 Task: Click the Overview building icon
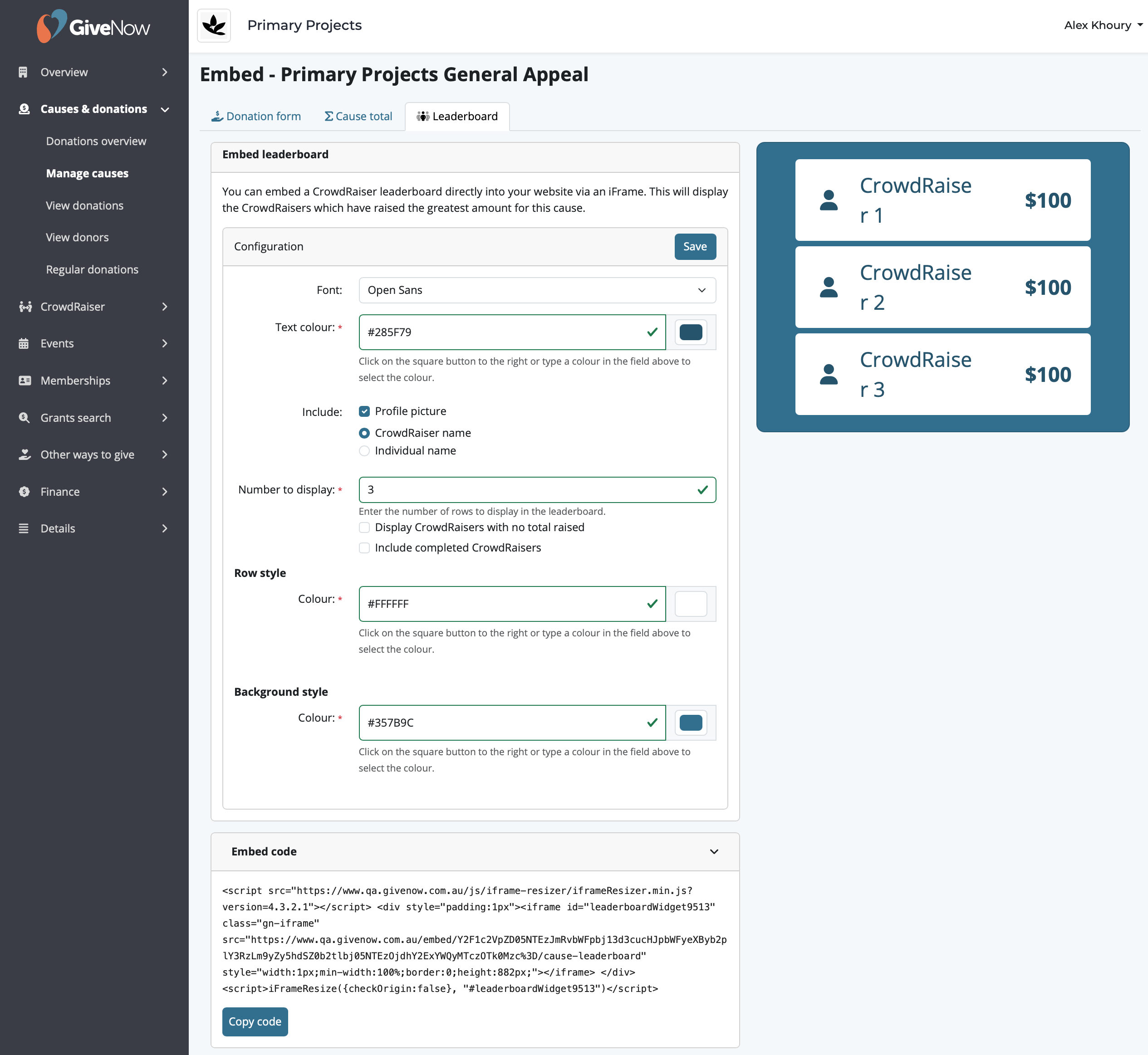click(24, 73)
